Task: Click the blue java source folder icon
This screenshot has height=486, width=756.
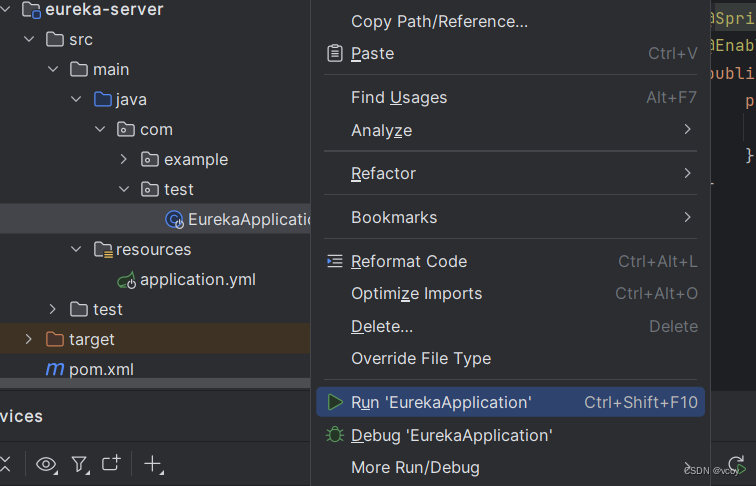Action: pos(103,99)
